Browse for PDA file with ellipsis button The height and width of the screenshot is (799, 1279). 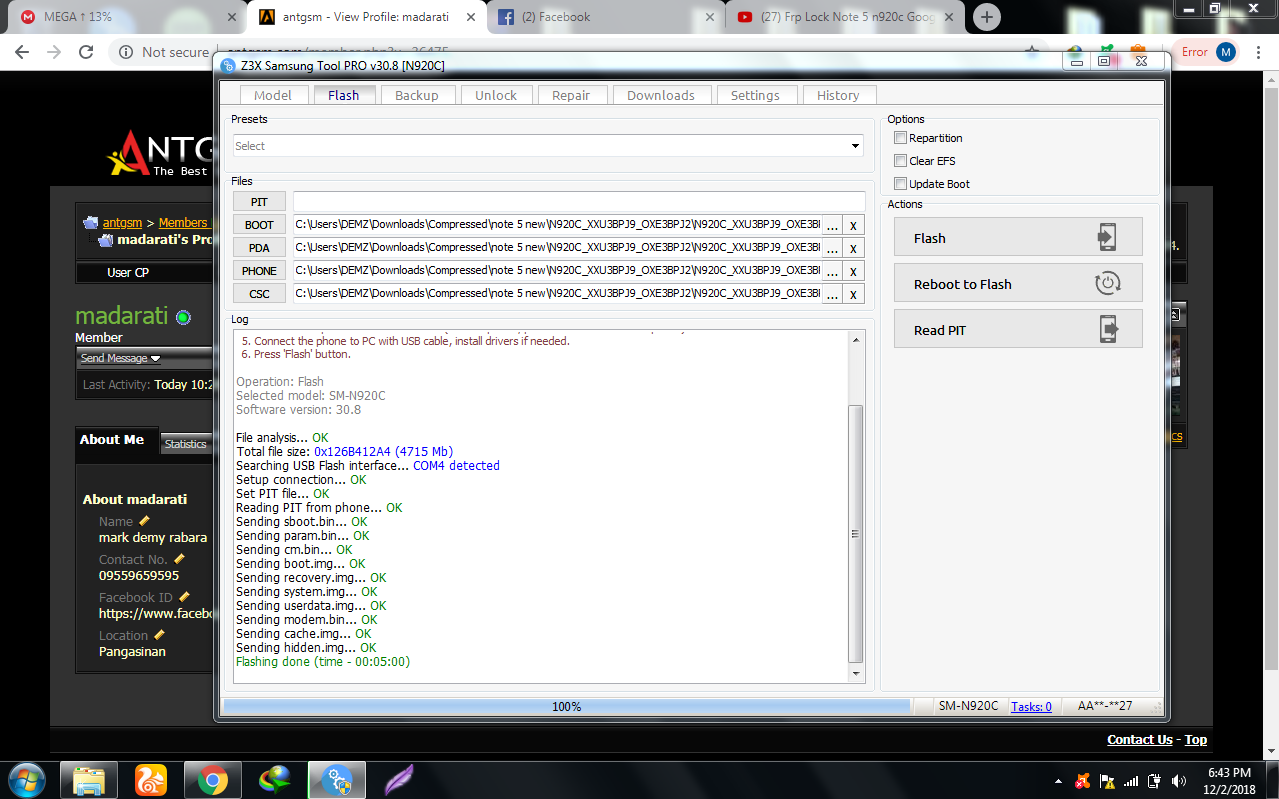tap(832, 248)
